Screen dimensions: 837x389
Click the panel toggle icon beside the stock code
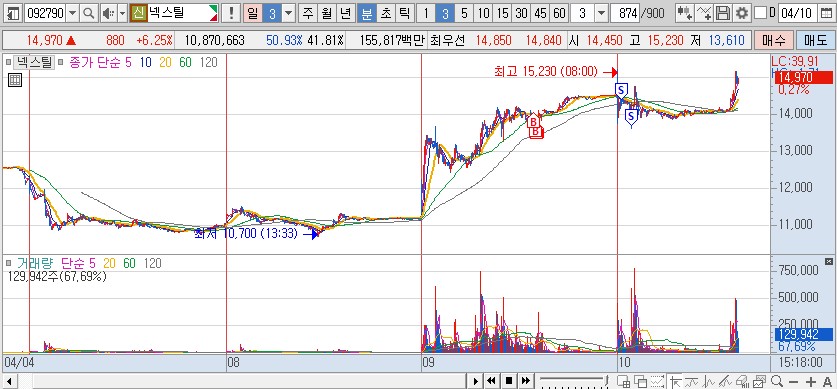click(x=14, y=13)
